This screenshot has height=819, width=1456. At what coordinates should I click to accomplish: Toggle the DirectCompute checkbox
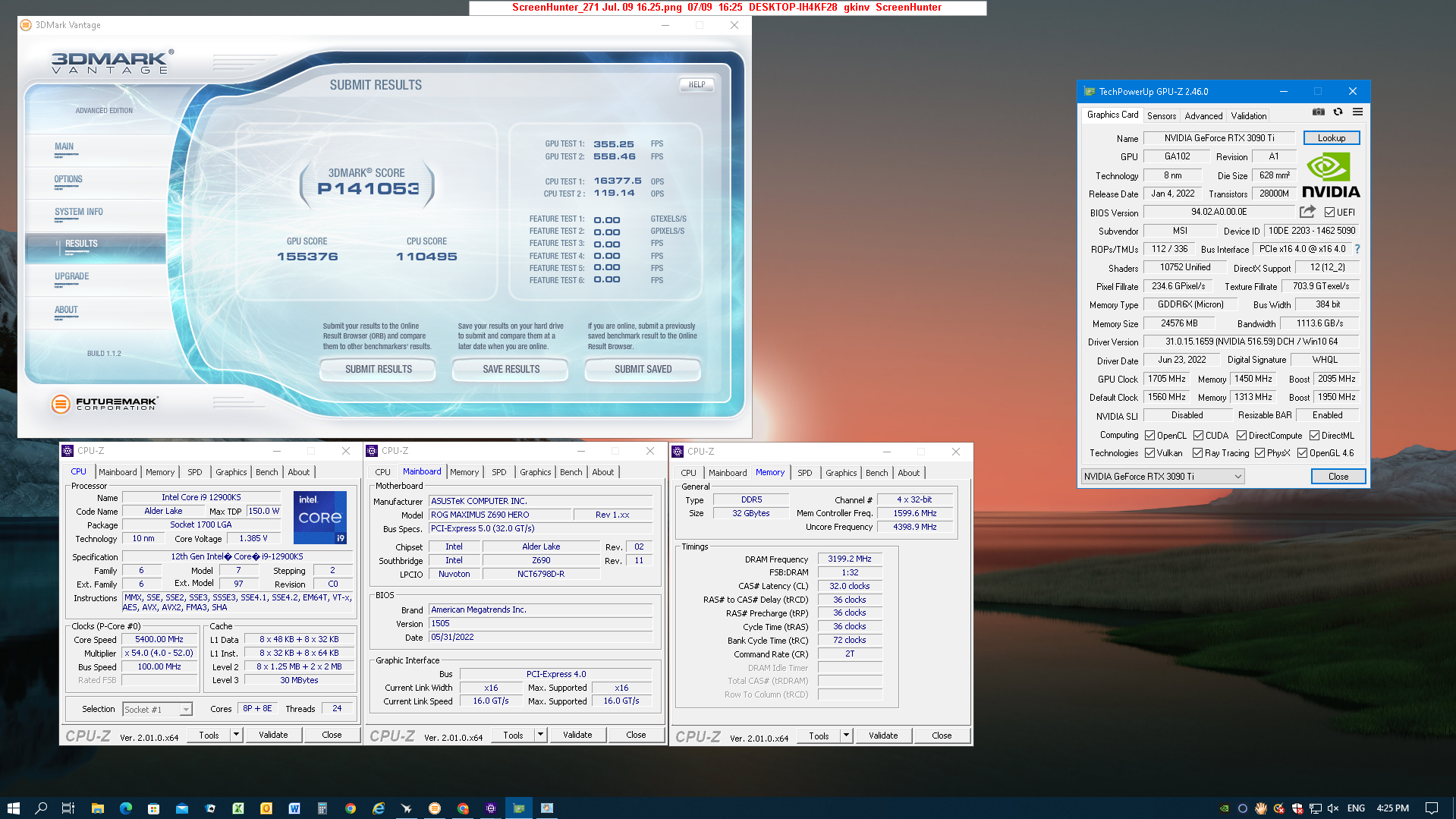(1242, 436)
